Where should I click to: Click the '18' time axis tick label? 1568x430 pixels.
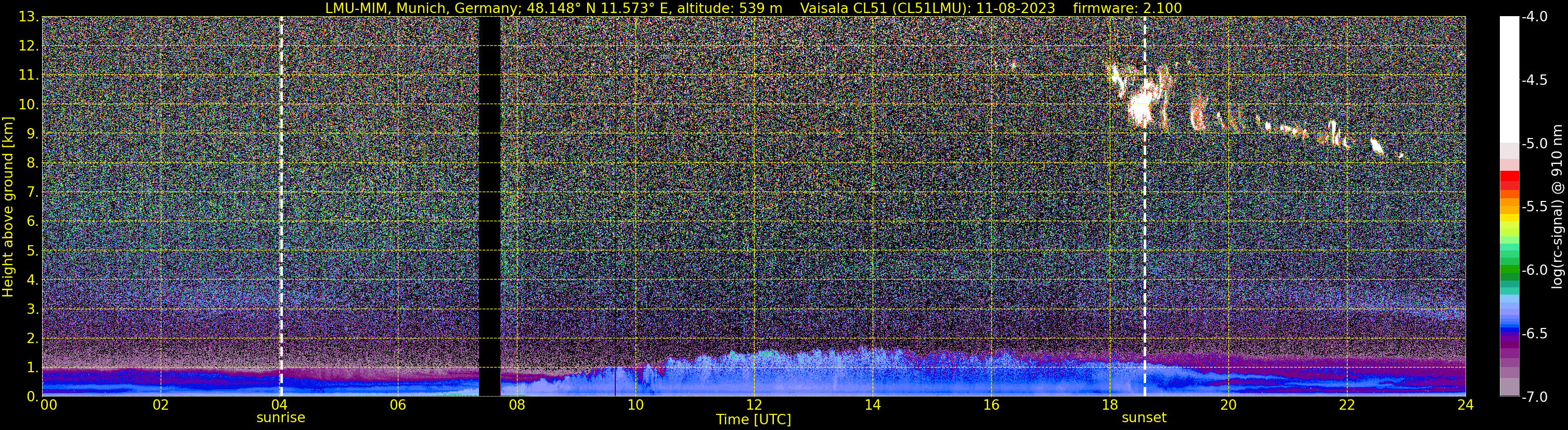pyautogui.click(x=1110, y=405)
